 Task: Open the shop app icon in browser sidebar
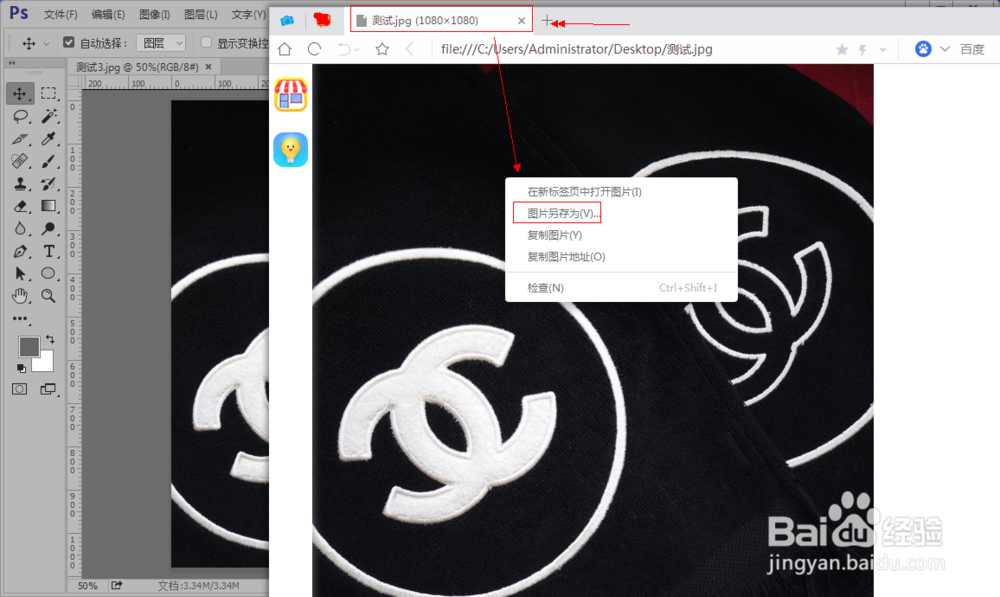tap(291, 95)
